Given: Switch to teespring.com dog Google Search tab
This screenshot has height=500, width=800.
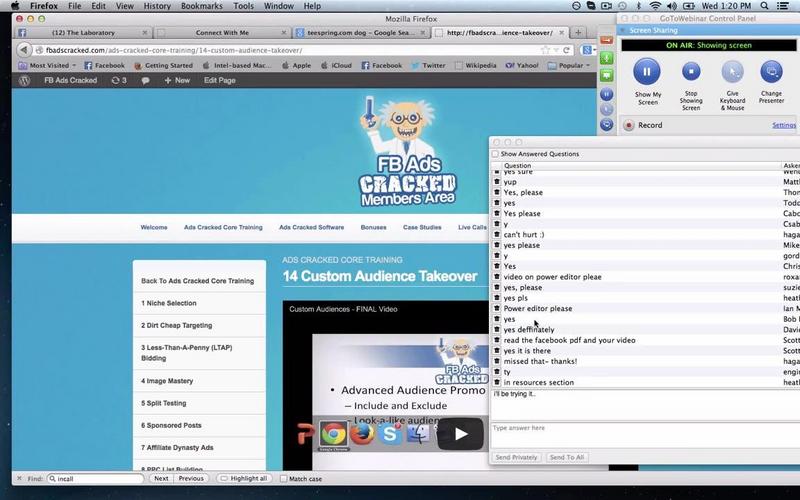Looking at the screenshot, I should 361,33.
